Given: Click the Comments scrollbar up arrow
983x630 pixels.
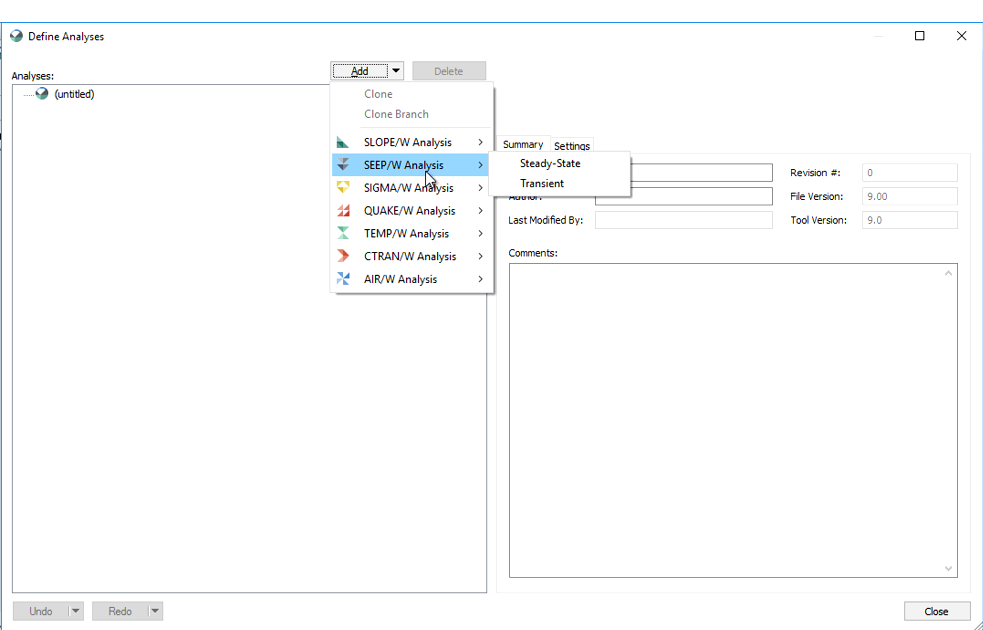Looking at the screenshot, I should click(948, 273).
